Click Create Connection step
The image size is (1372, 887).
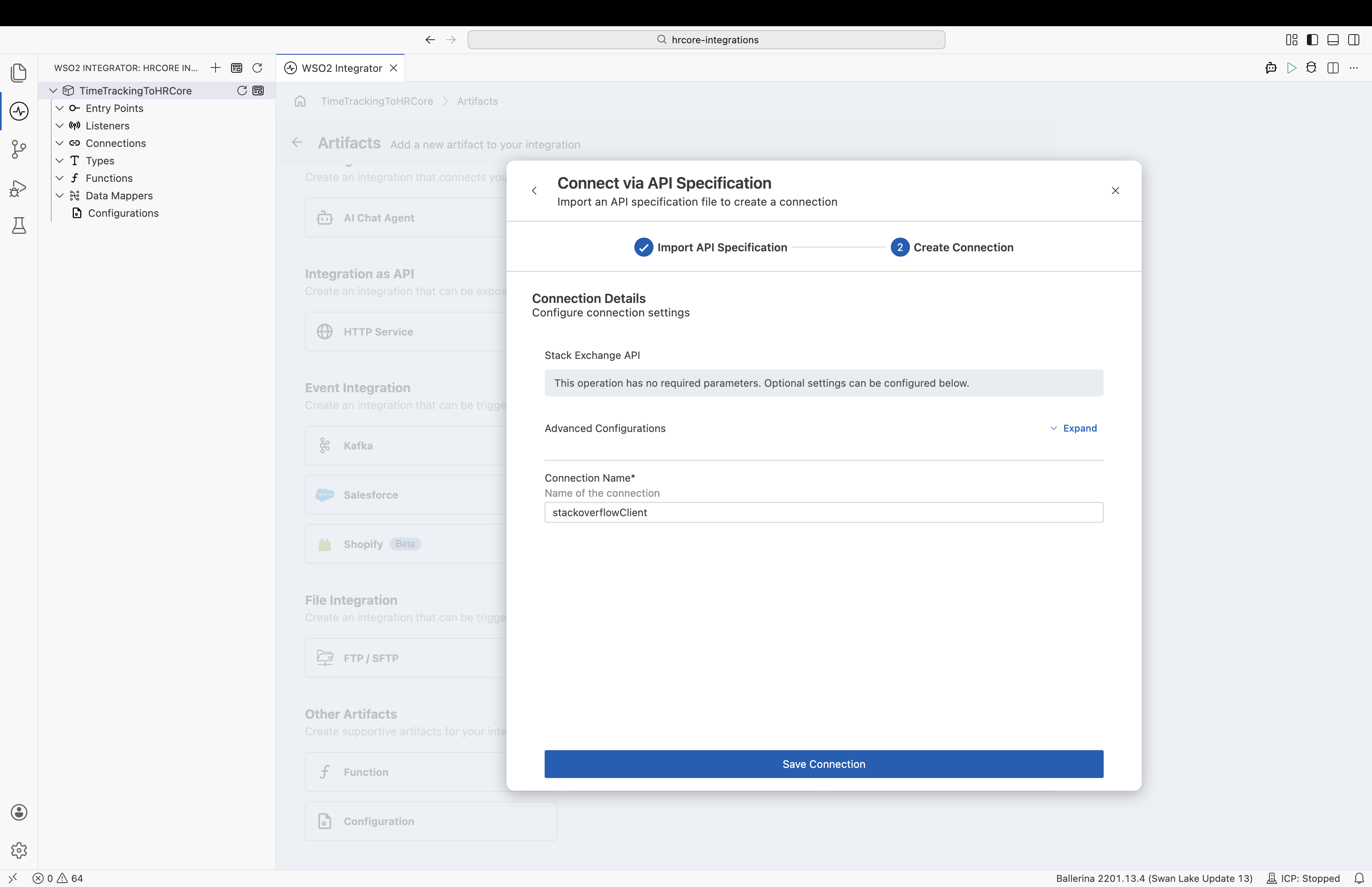click(x=952, y=247)
